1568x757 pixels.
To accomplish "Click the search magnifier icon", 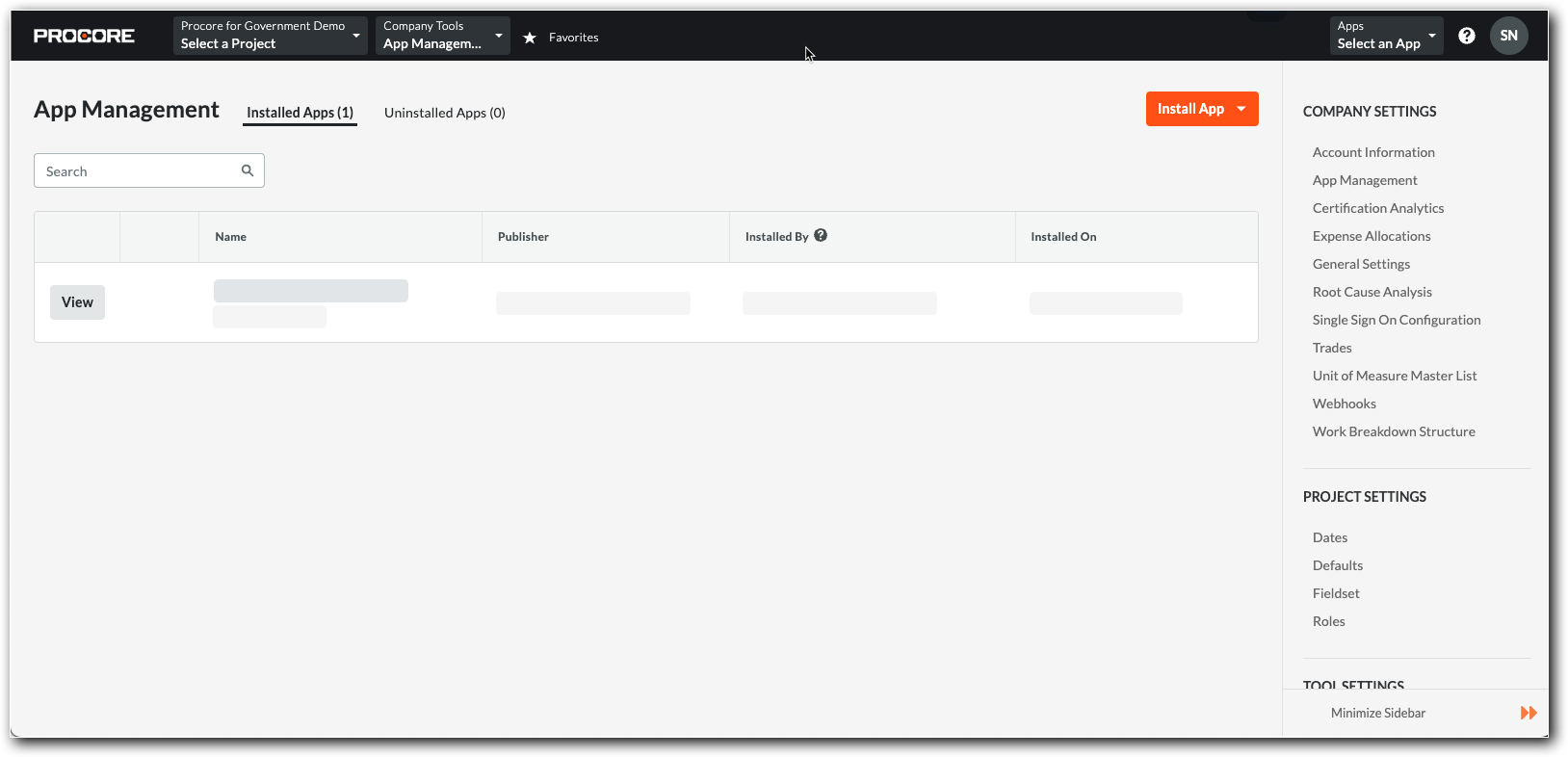I will pyautogui.click(x=248, y=170).
